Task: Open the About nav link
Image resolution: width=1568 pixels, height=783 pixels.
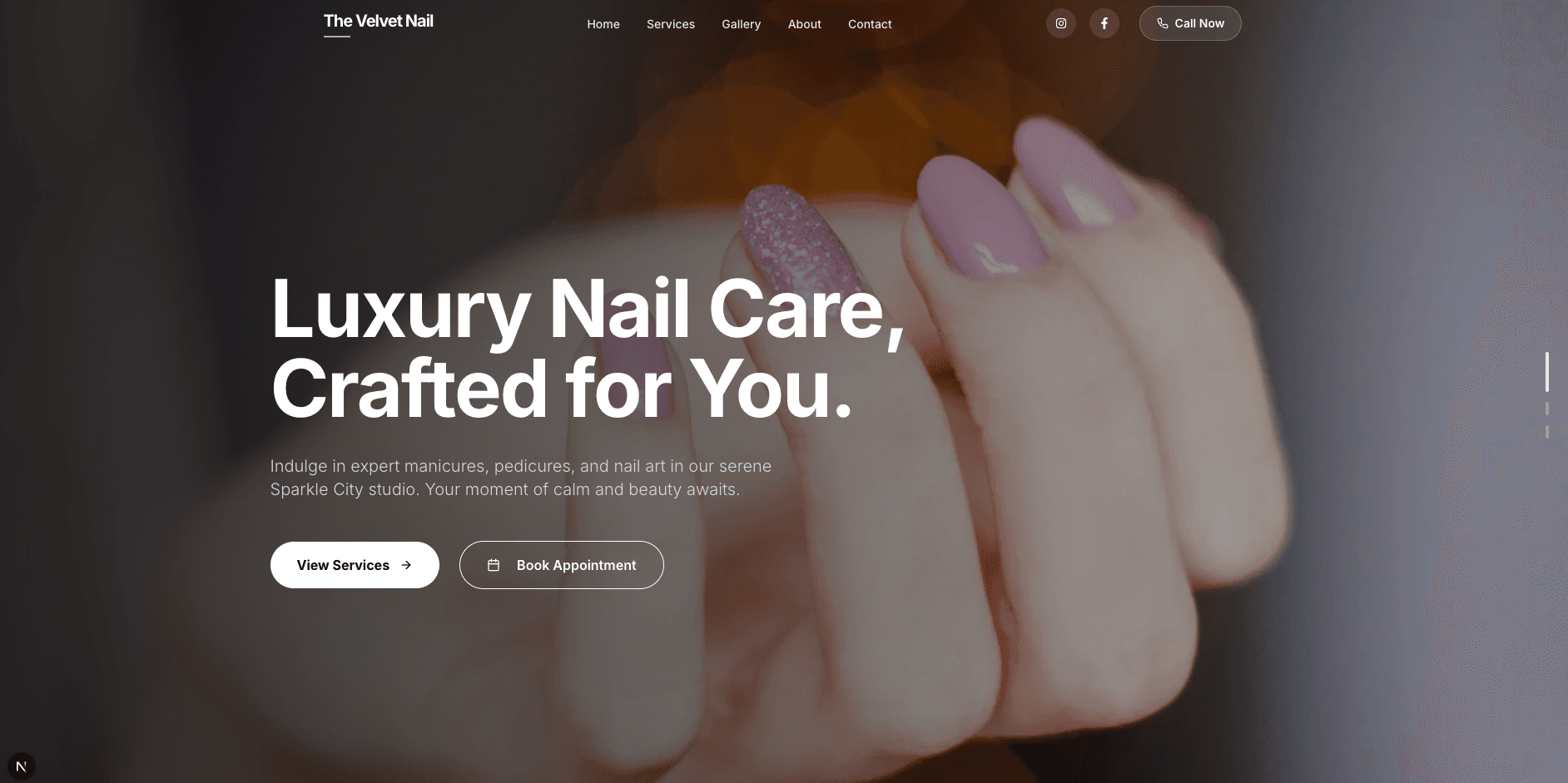Action: click(805, 24)
